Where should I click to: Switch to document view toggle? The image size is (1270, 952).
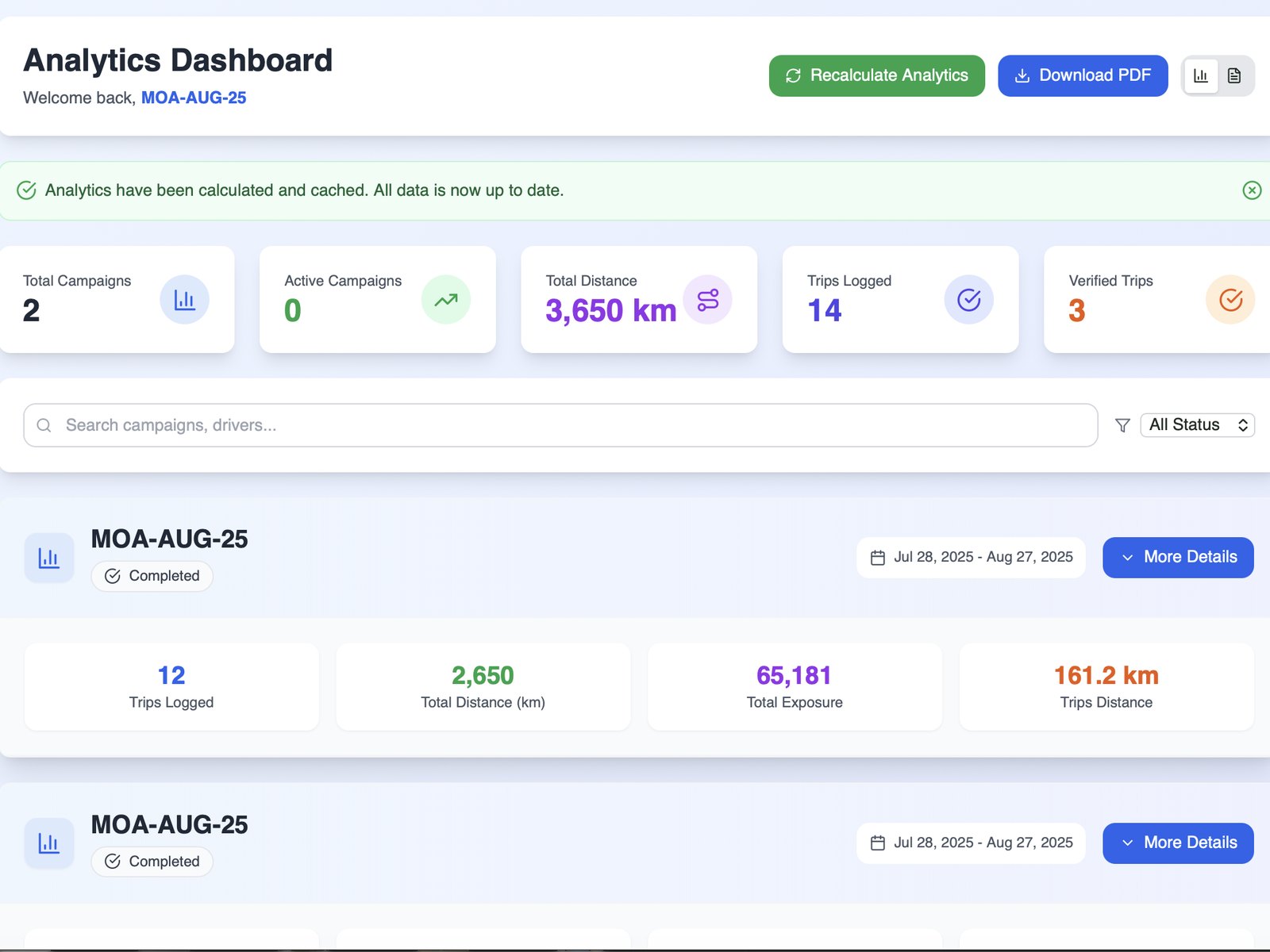[x=1234, y=76]
